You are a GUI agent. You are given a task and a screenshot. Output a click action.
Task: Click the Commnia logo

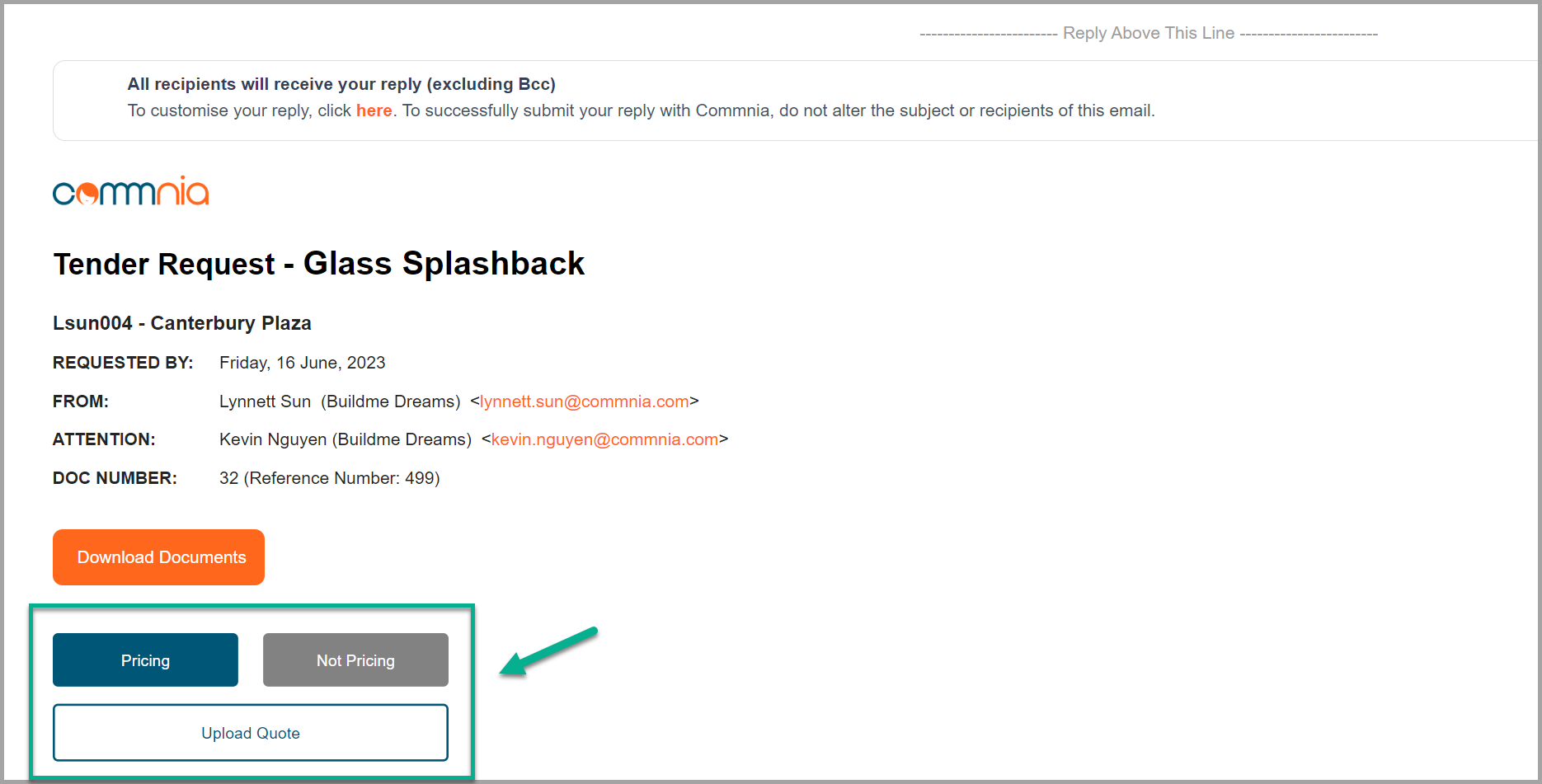pos(131,191)
